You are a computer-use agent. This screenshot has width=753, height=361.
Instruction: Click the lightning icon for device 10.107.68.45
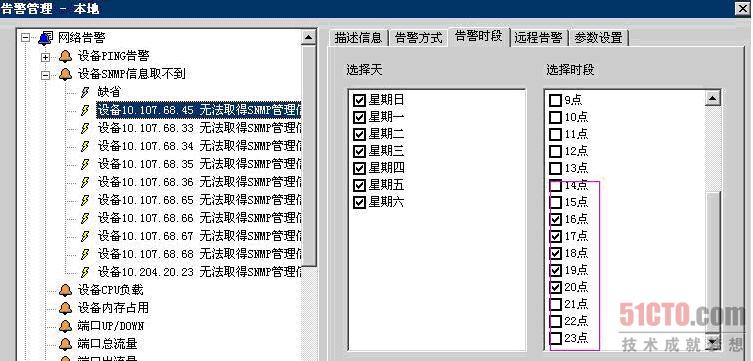pos(85,110)
